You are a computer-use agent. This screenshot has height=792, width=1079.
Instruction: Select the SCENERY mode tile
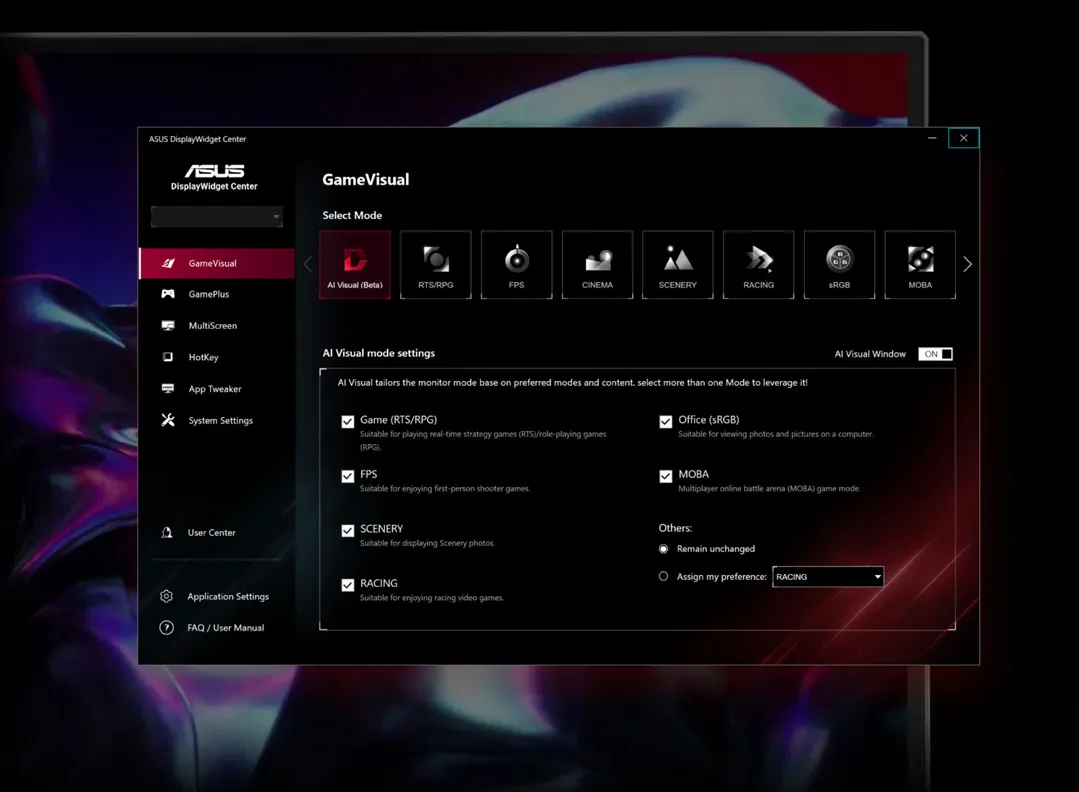(678, 265)
